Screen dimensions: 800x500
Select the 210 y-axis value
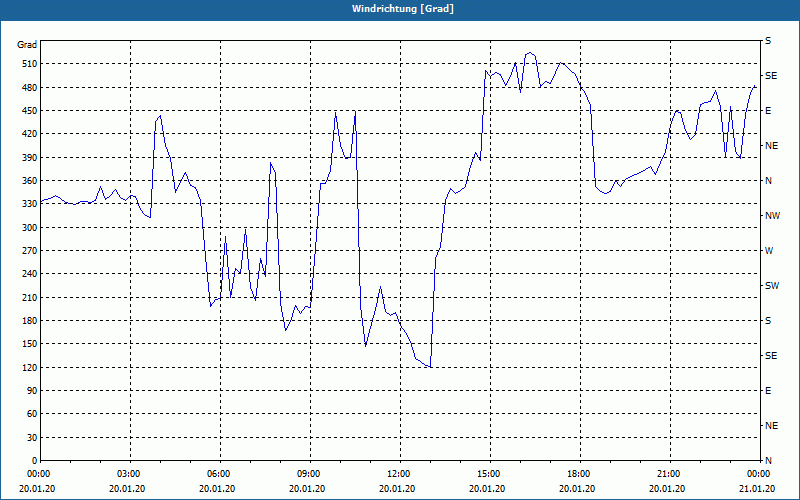[29, 297]
